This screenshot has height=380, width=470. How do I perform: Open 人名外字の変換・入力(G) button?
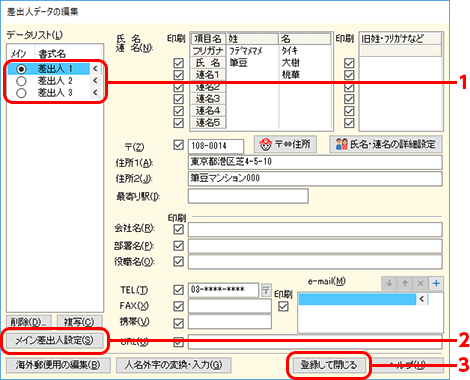173,365
